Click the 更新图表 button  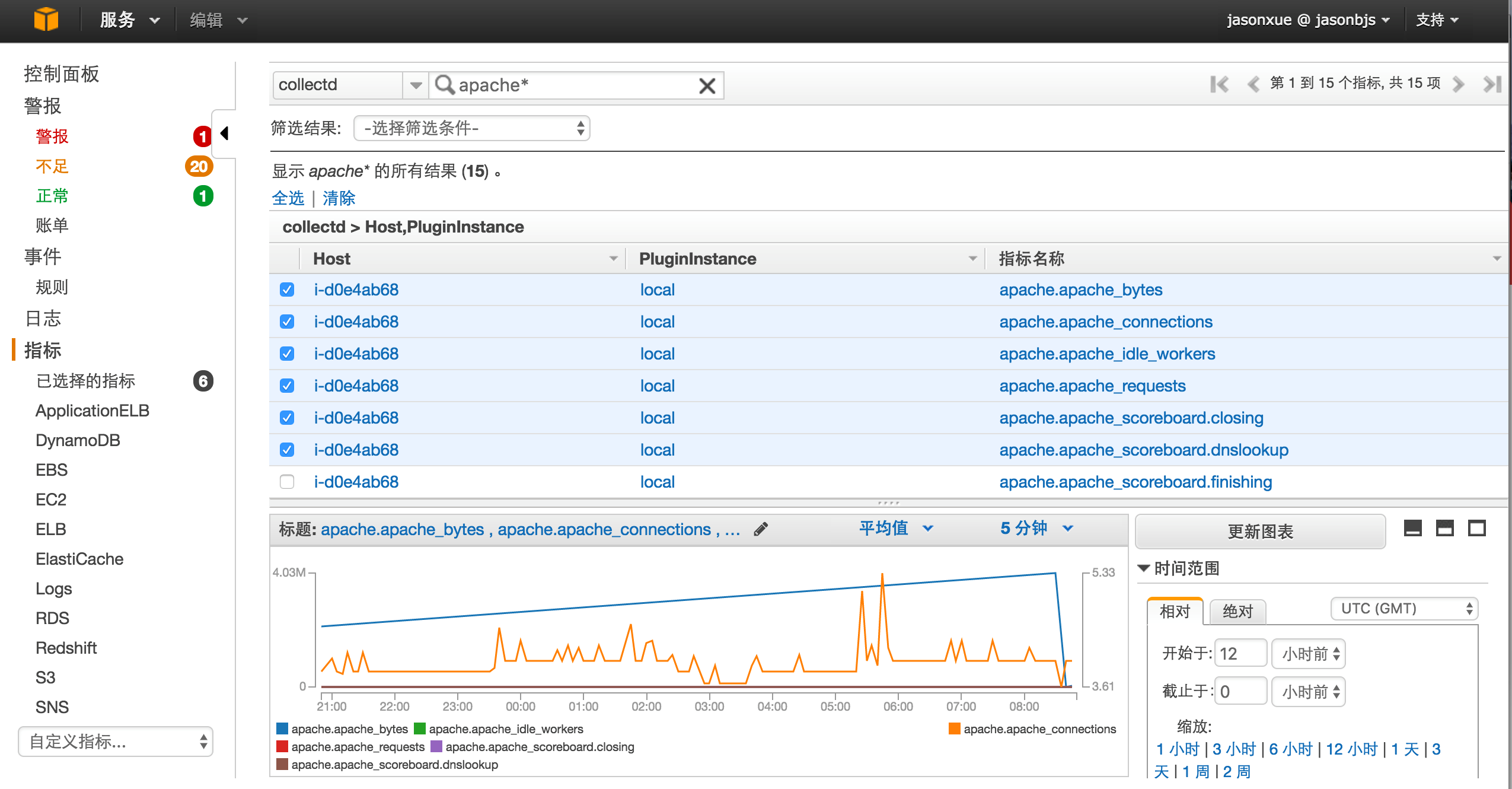pos(1259,532)
